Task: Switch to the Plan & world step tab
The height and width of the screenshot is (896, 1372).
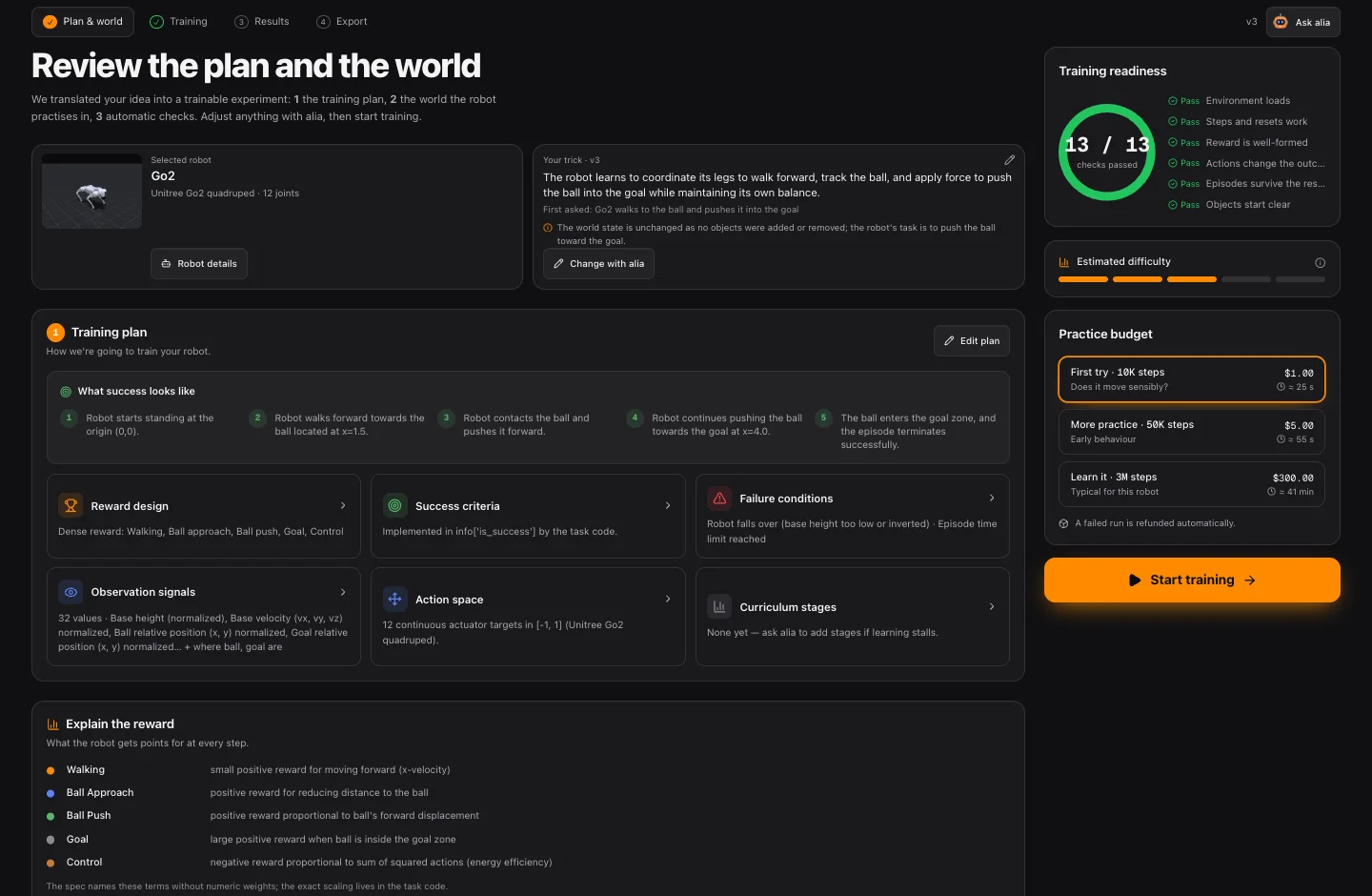Action: (x=83, y=22)
